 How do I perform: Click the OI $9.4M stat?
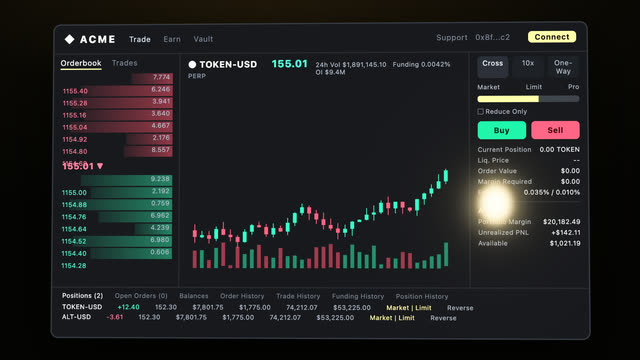click(330, 72)
